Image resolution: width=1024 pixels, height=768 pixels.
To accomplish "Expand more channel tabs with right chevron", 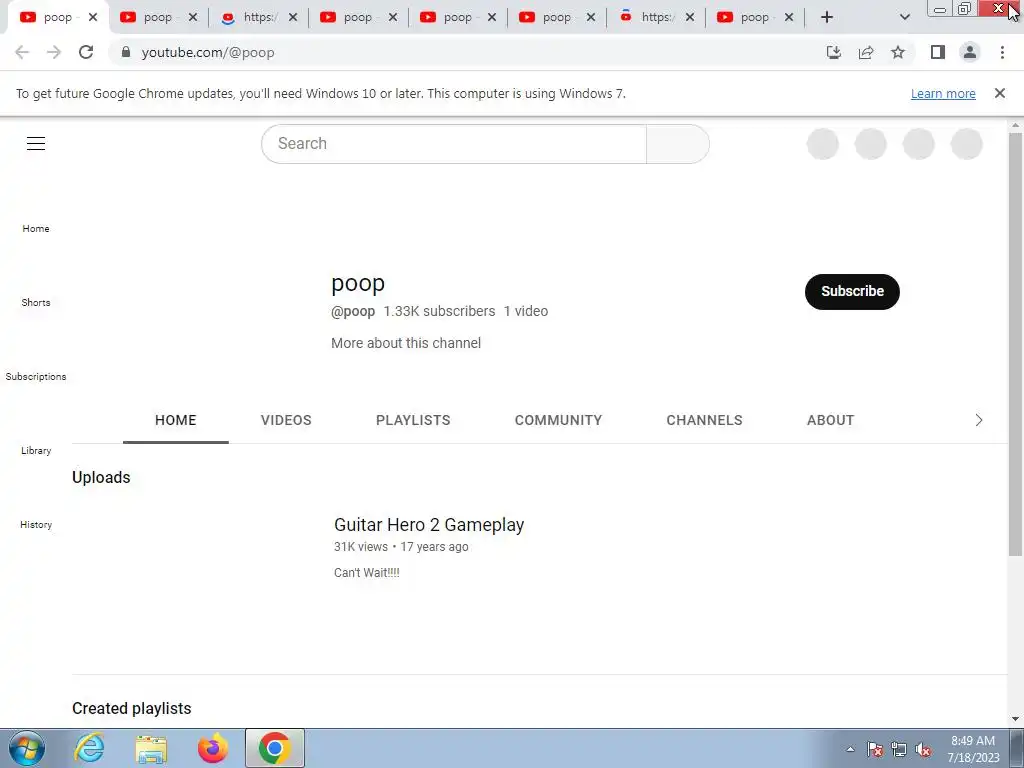I will (x=978, y=420).
